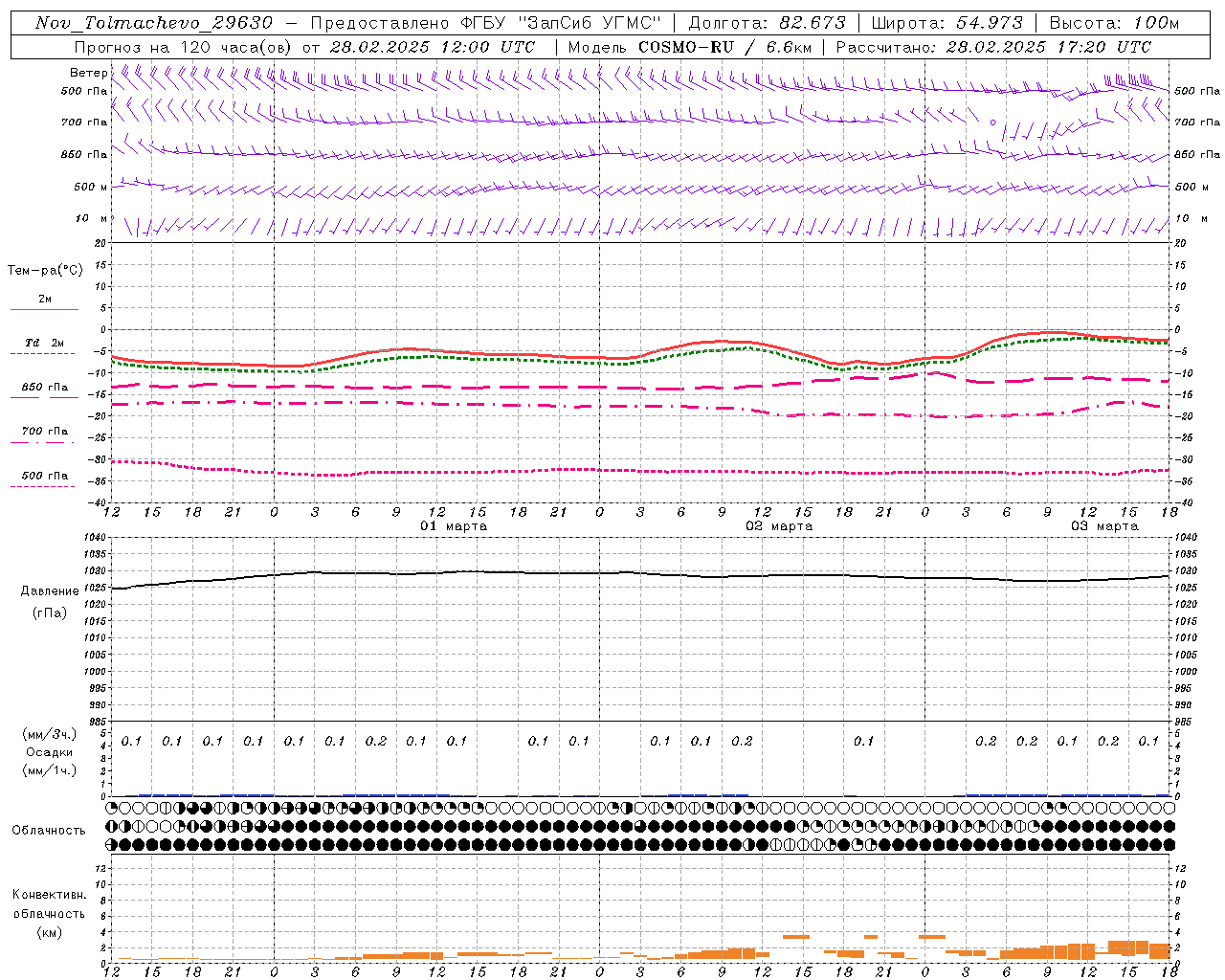Image resolution: width=1225 pixels, height=980 pixels.
Task: Click the 01 марта date label
Action: [x=454, y=526]
